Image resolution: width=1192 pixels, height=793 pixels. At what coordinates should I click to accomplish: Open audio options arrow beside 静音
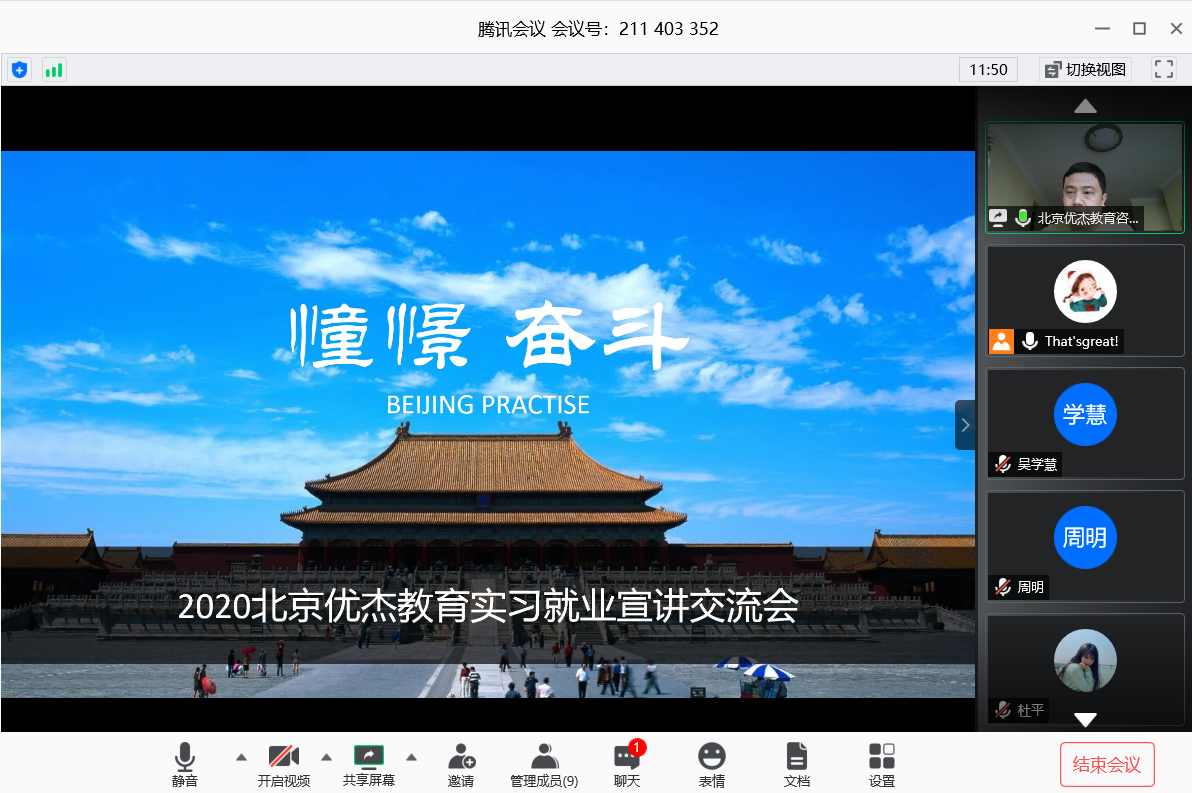pyautogui.click(x=241, y=757)
